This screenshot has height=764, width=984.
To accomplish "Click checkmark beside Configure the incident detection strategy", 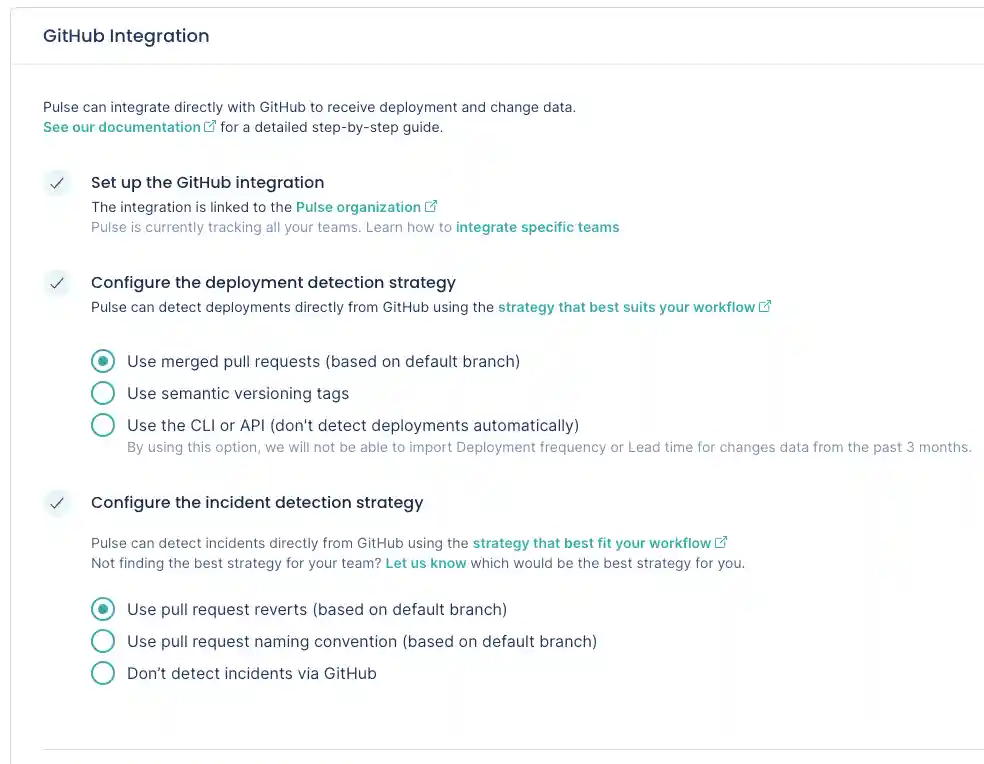I will tap(57, 503).
